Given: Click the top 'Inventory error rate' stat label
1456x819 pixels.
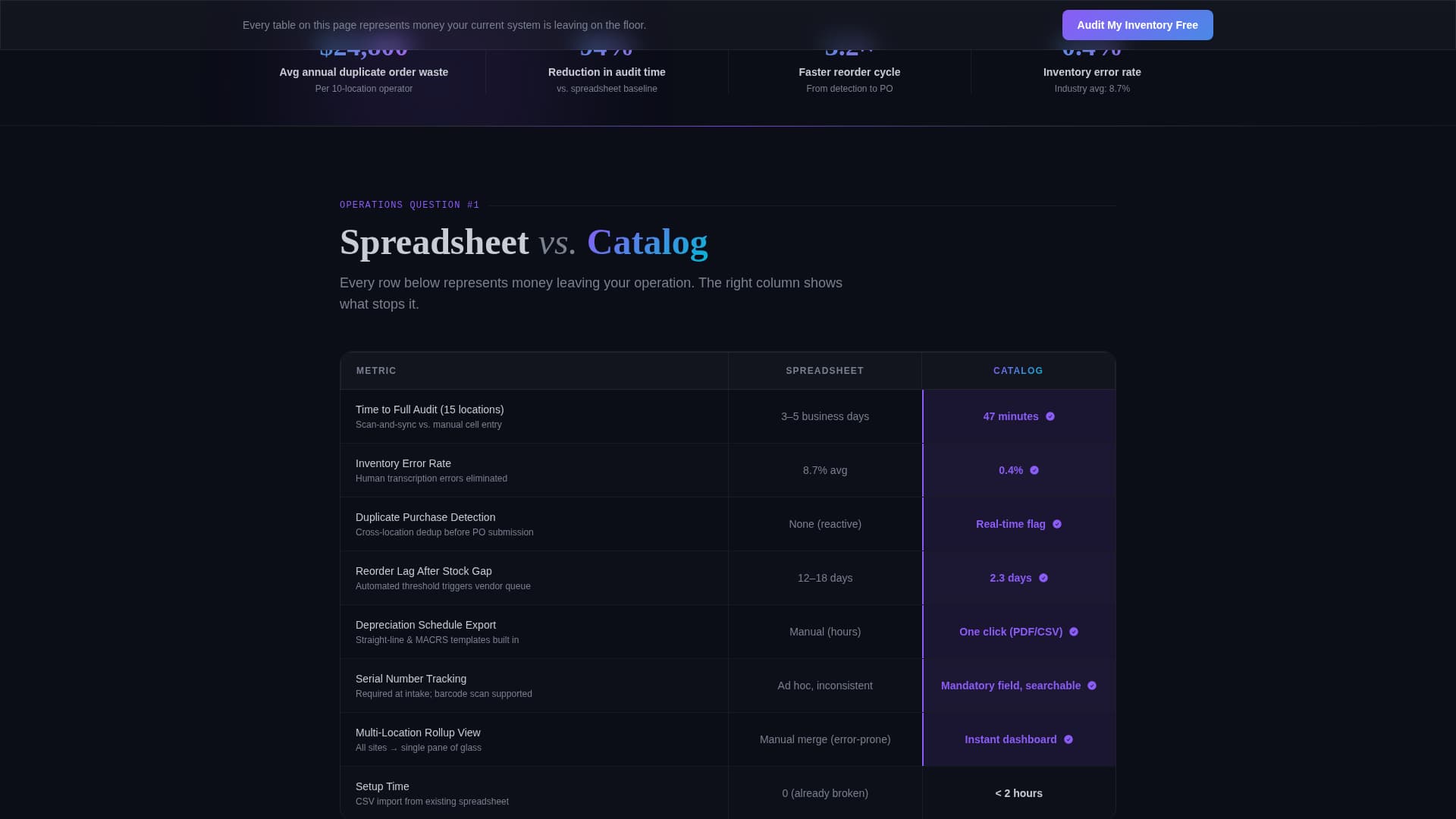Looking at the screenshot, I should click(x=1092, y=72).
